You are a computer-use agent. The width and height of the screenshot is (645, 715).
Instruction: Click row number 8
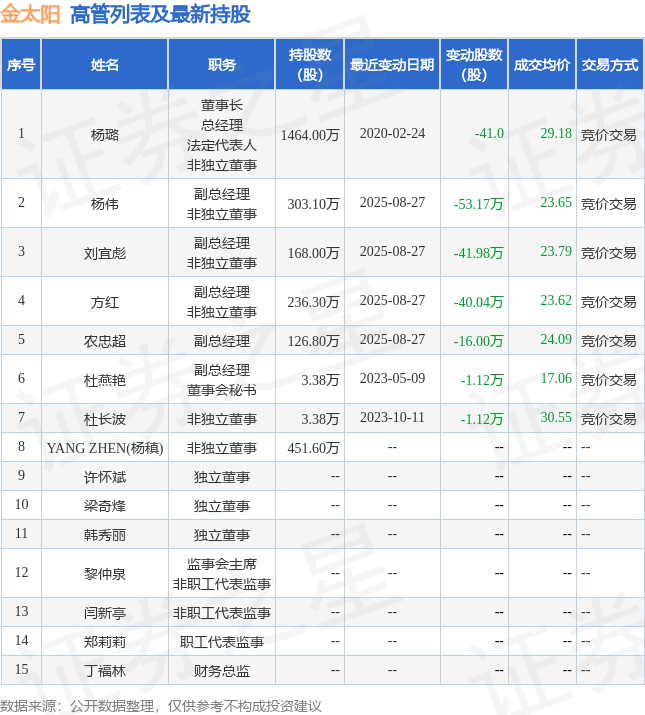pyautogui.click(x=21, y=446)
